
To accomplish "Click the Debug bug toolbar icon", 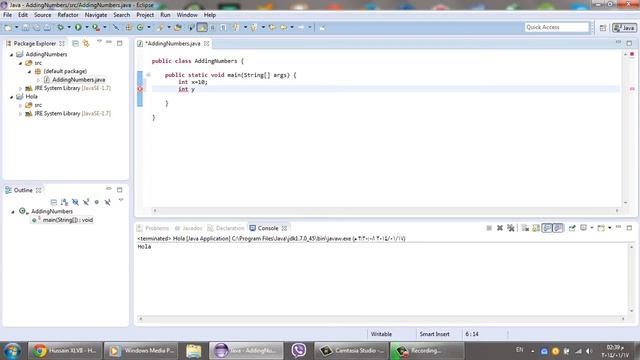I will 60,27.
